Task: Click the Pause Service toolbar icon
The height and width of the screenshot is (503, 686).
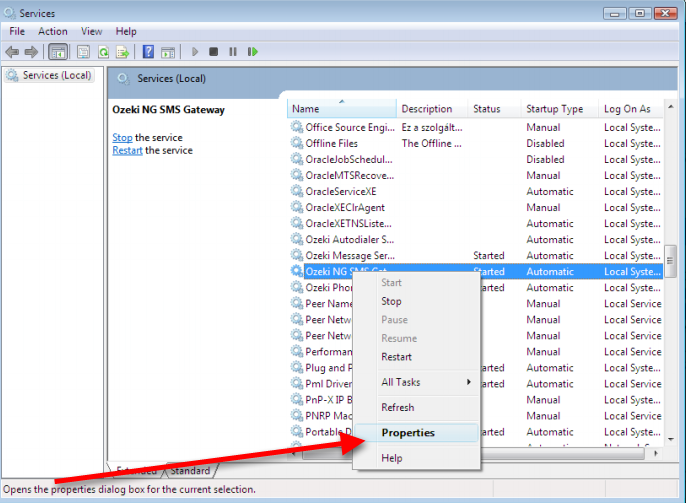Action: click(233, 52)
